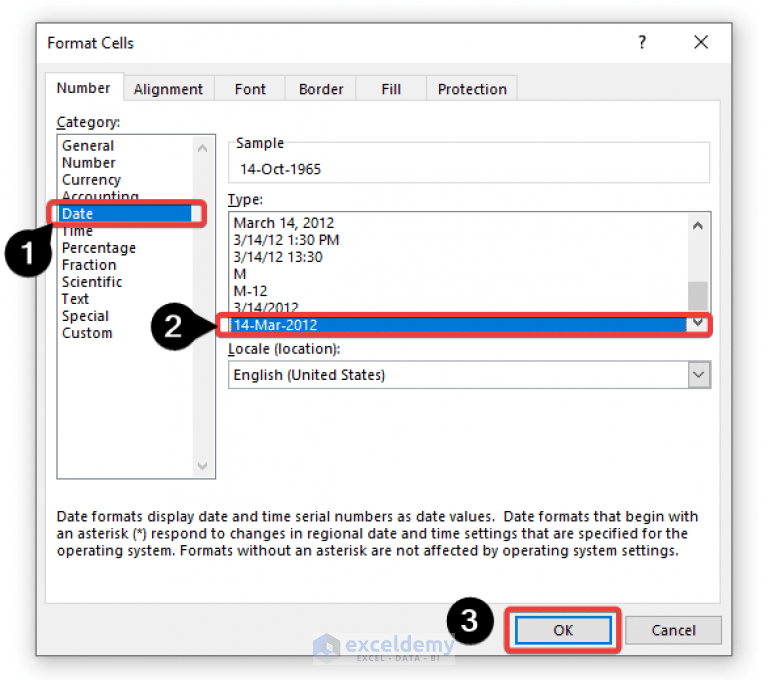This screenshot has height=680, width=768.
Task: Close the Format Cells dialog
Action: click(x=701, y=43)
